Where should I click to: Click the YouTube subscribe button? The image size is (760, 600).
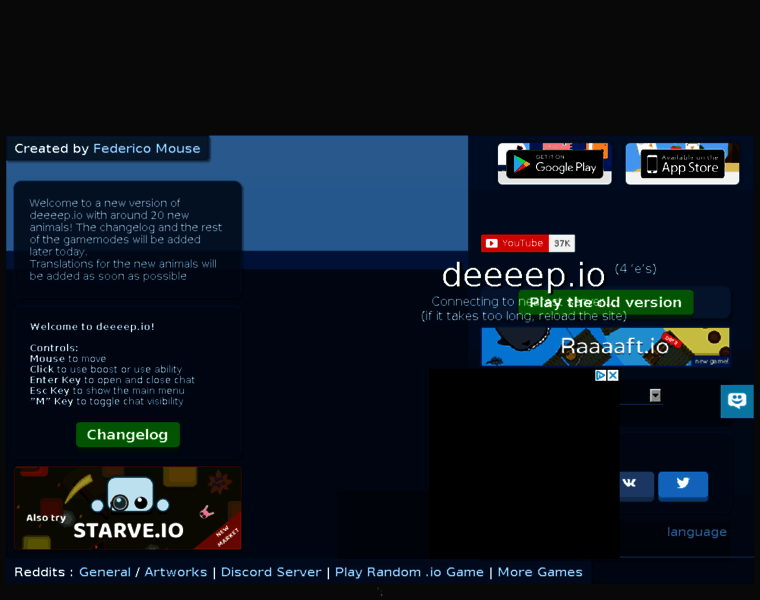(515, 243)
